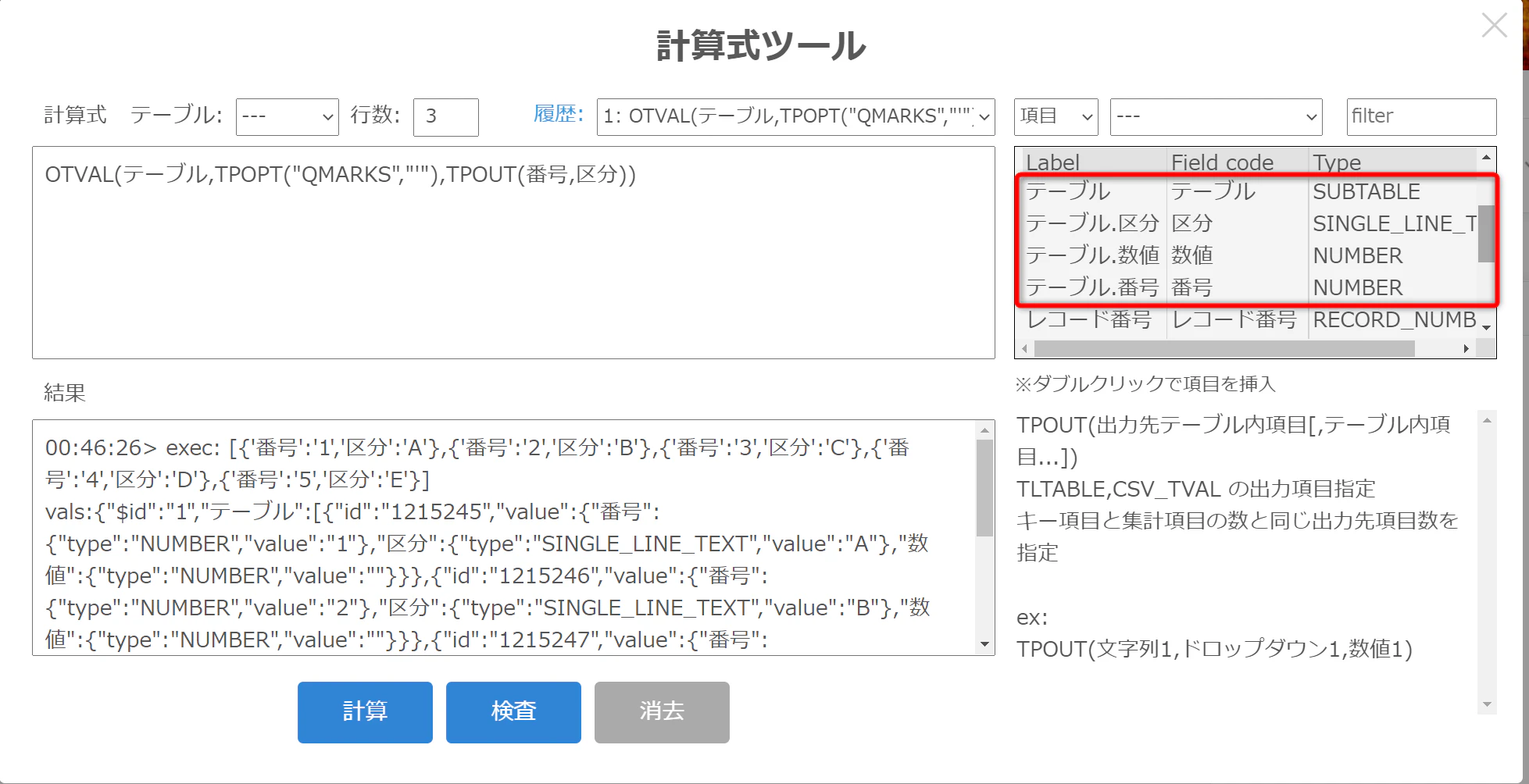Click the SINGLE_LINE_T type cell

pos(1393,223)
